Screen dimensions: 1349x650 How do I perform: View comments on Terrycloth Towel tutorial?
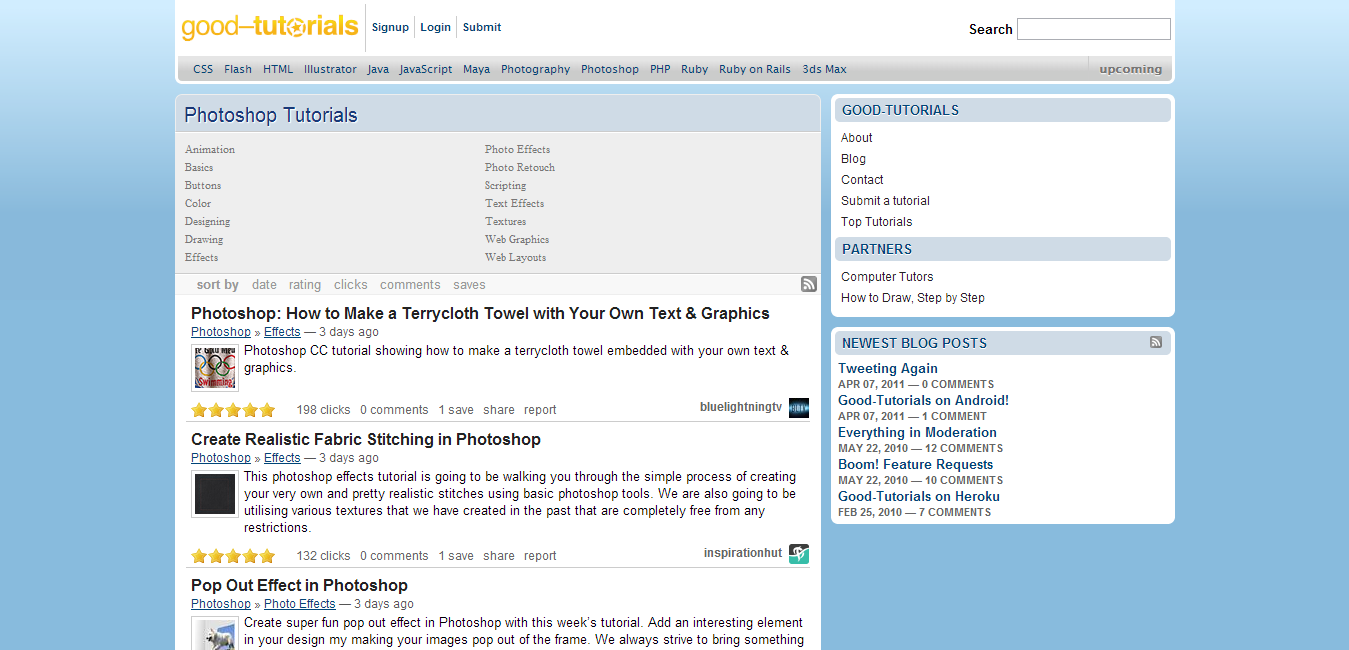394,410
